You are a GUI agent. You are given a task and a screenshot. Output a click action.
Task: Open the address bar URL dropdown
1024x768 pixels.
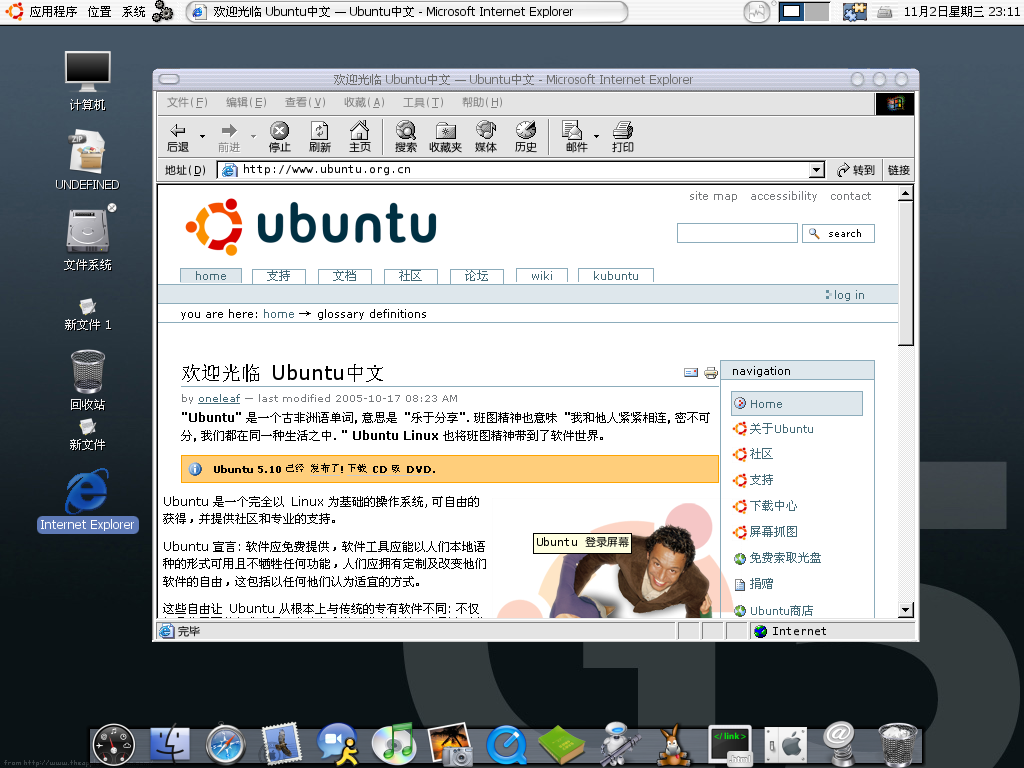click(x=816, y=170)
